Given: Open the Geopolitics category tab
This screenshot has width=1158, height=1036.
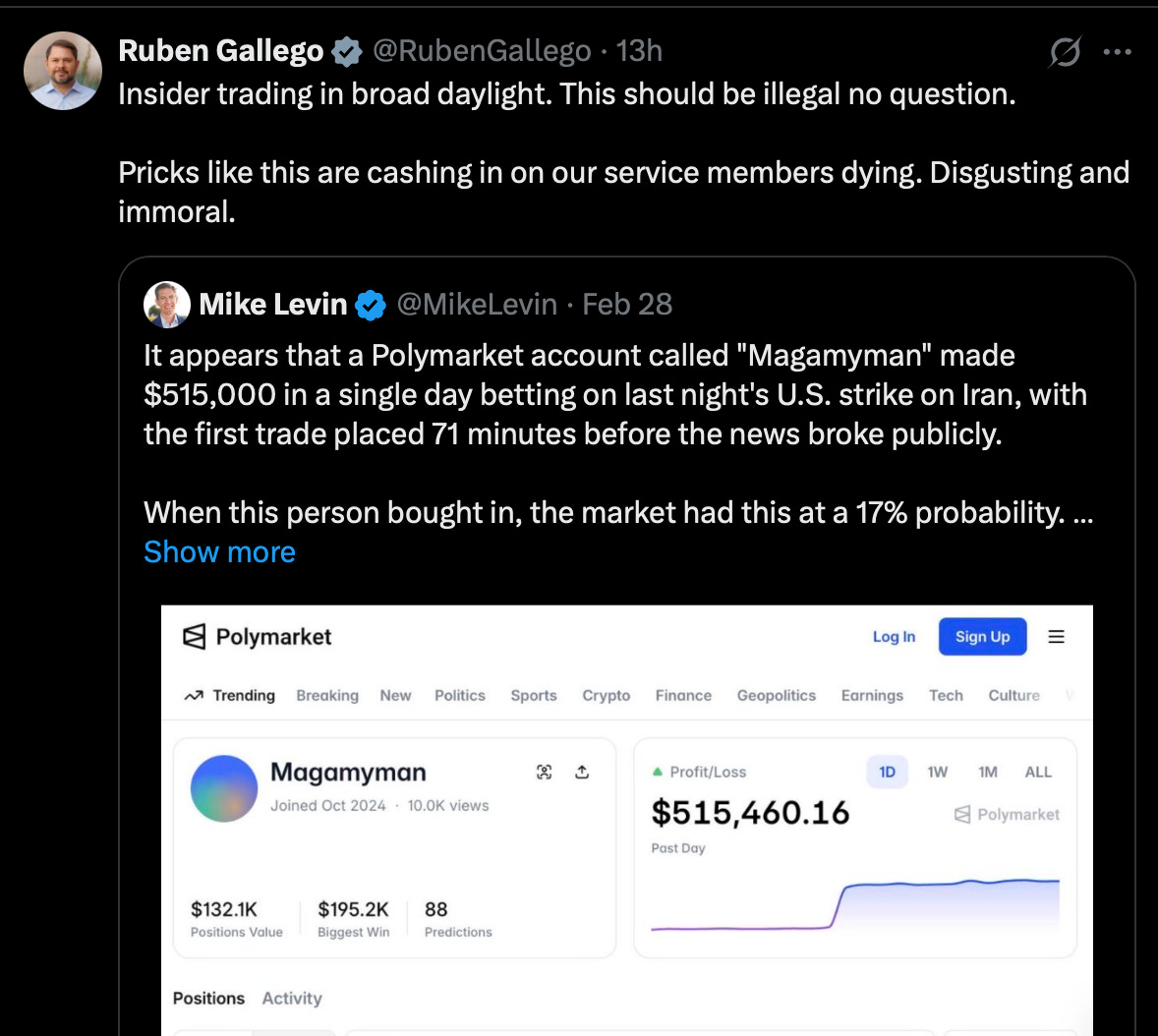Looking at the screenshot, I should tap(777, 696).
